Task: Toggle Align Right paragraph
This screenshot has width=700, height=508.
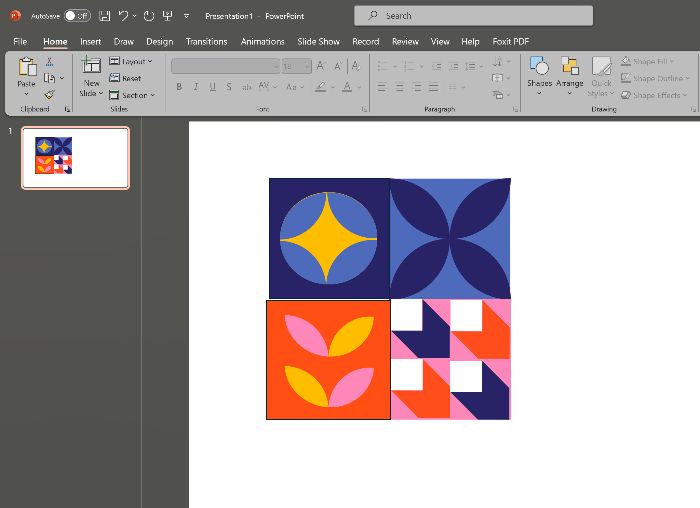Action: pos(417,87)
